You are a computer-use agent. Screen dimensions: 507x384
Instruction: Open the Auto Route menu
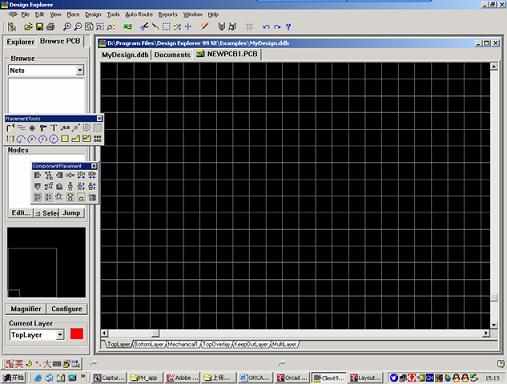pyautogui.click(x=139, y=14)
